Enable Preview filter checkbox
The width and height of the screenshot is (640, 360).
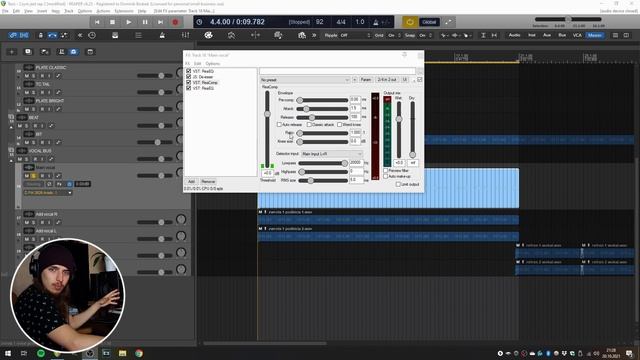click(386, 171)
